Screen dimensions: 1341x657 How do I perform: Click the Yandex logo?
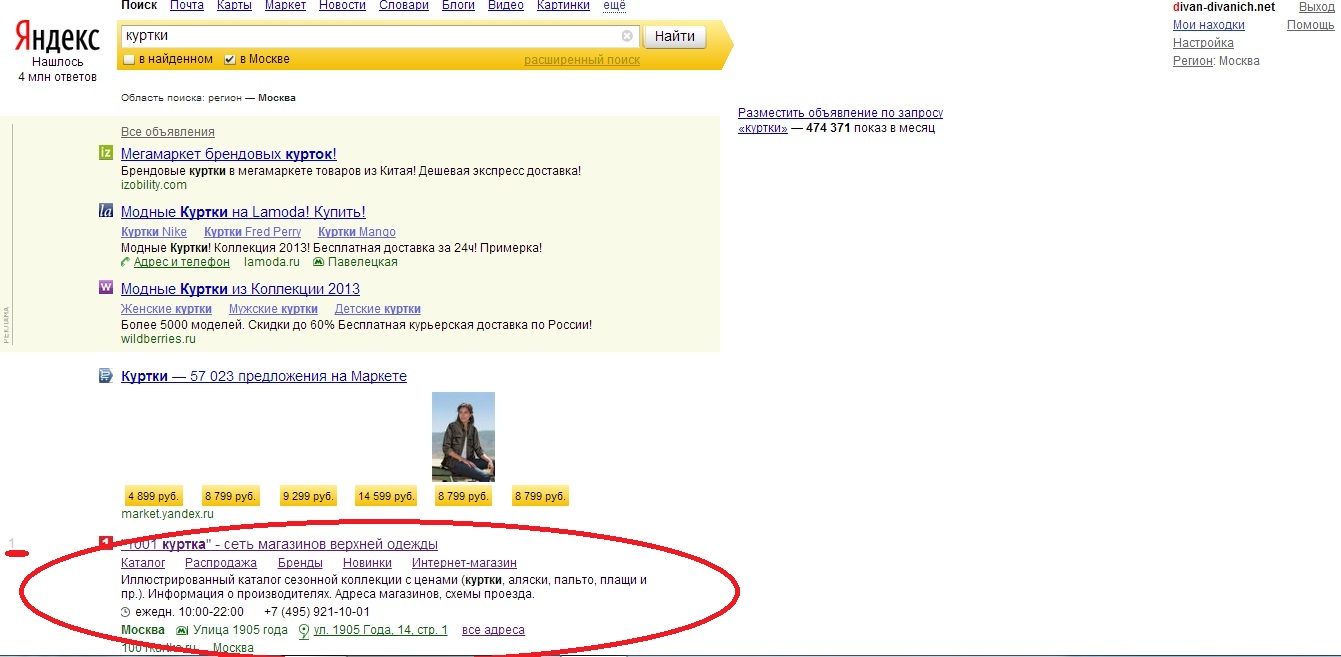pos(57,39)
